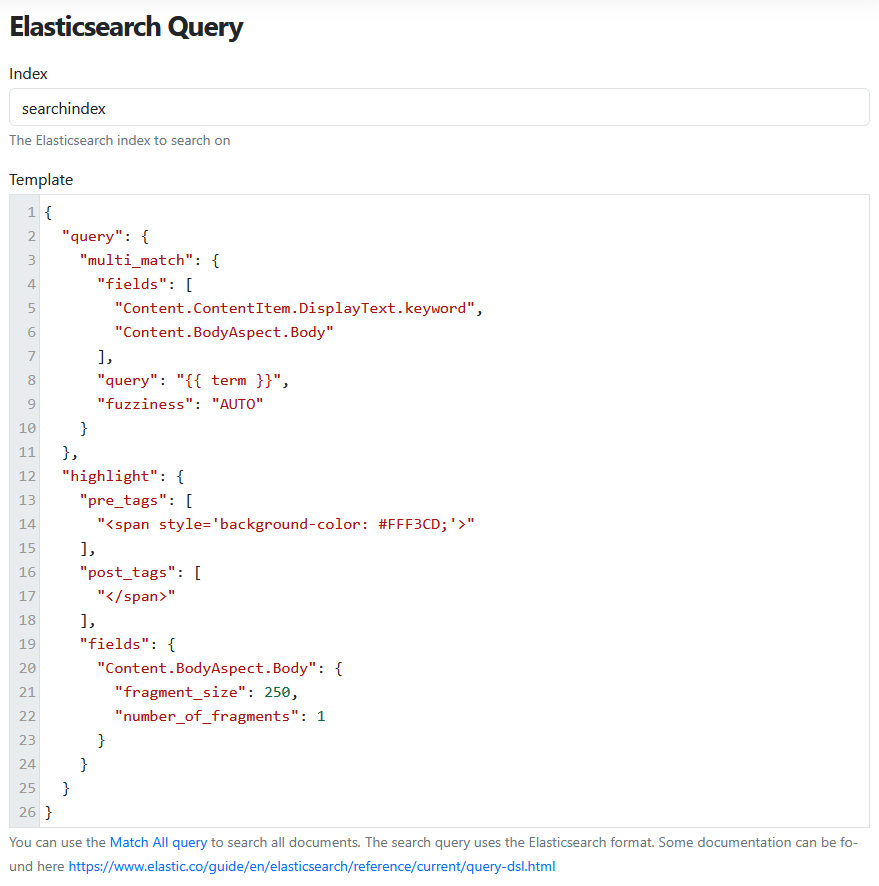
Task: Click the Index input field containing searchindex
Action: pyautogui.click(x=438, y=108)
